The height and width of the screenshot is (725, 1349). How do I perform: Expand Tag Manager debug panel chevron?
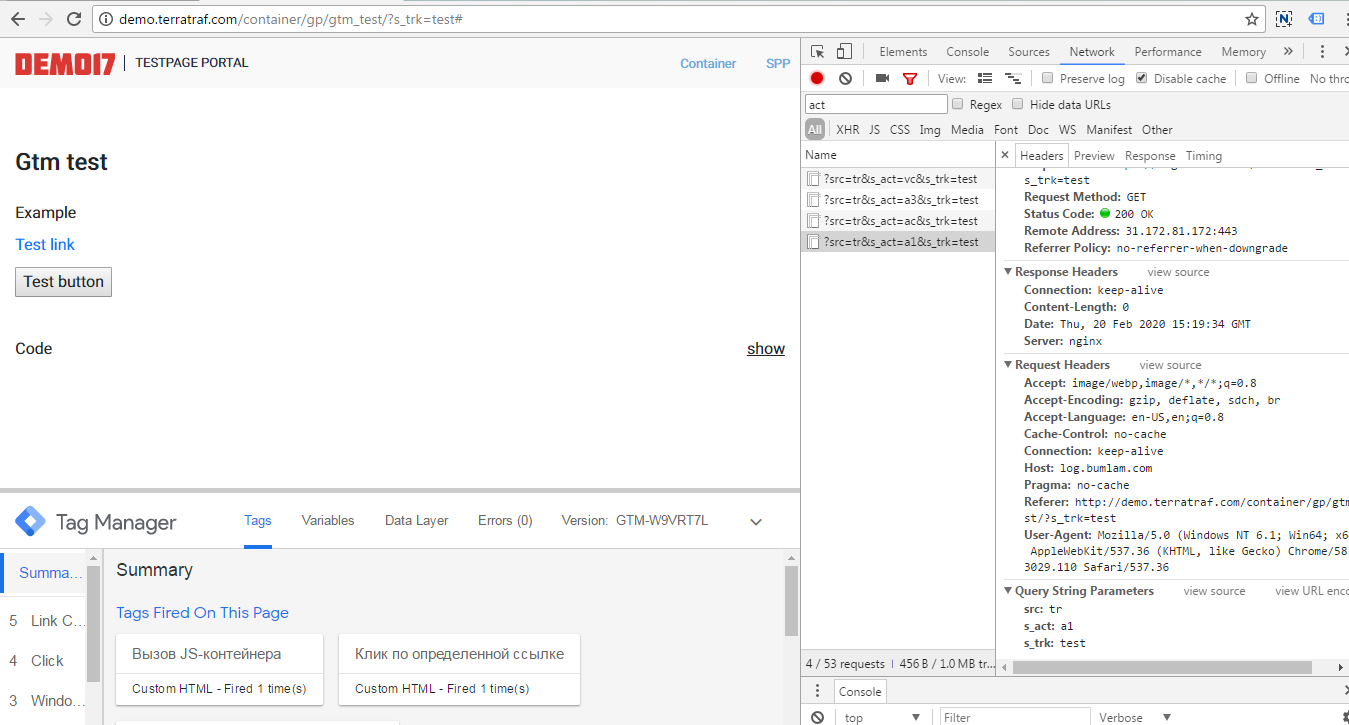tap(756, 522)
